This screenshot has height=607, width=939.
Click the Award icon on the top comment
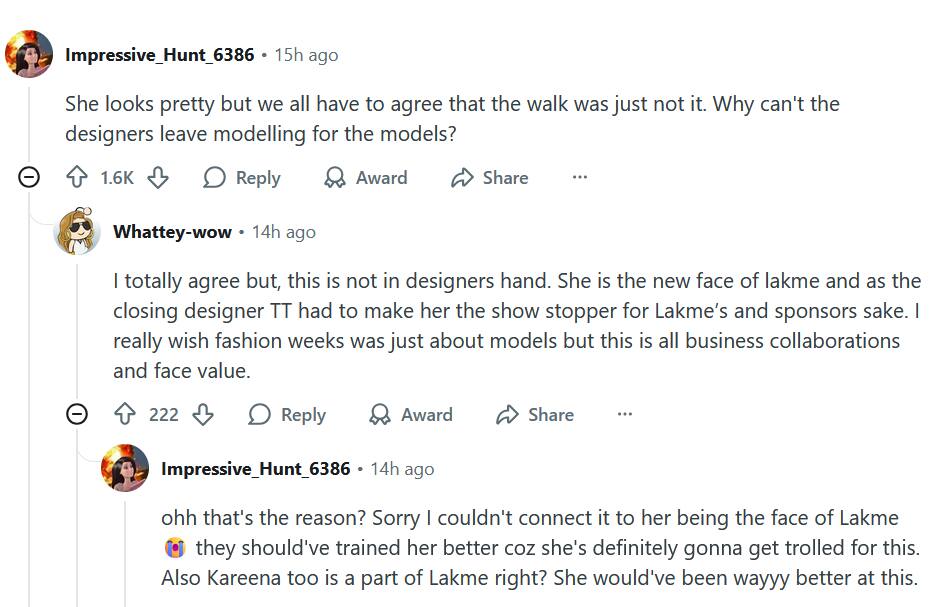pyautogui.click(x=335, y=178)
